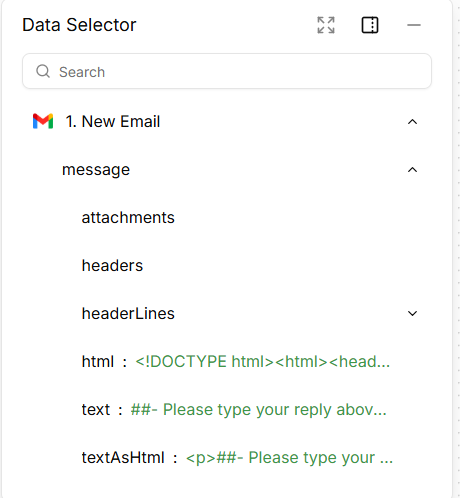Select the attachments field

click(128, 218)
